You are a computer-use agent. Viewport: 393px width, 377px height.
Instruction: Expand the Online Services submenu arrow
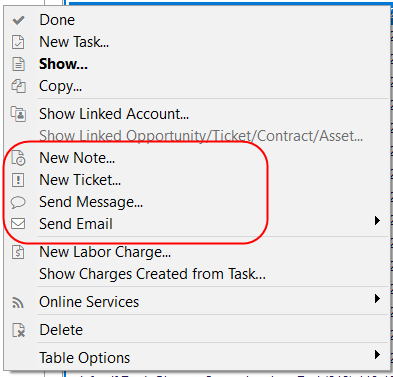coord(377,299)
